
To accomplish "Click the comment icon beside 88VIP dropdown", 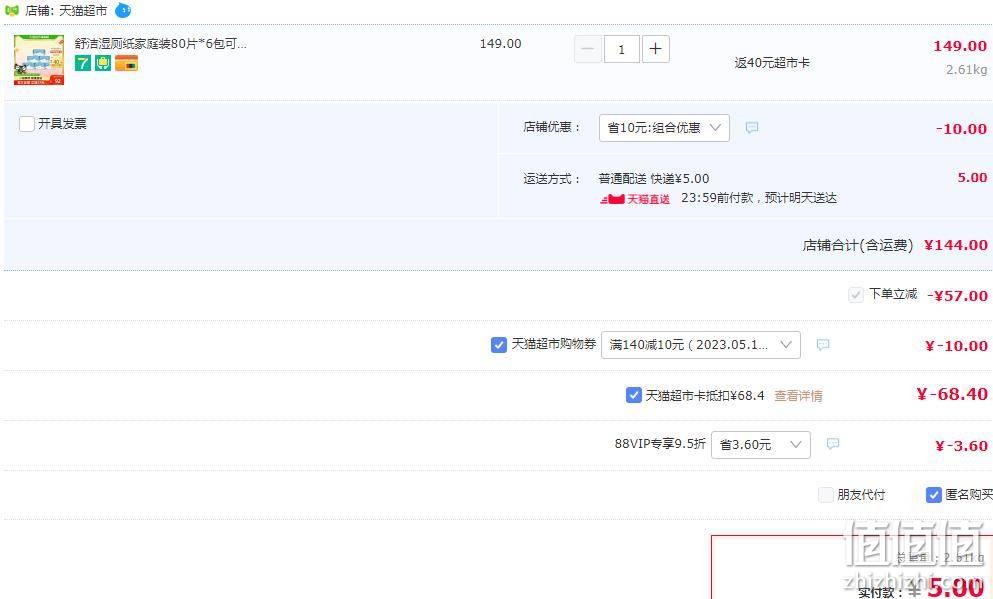I will pyautogui.click(x=833, y=444).
